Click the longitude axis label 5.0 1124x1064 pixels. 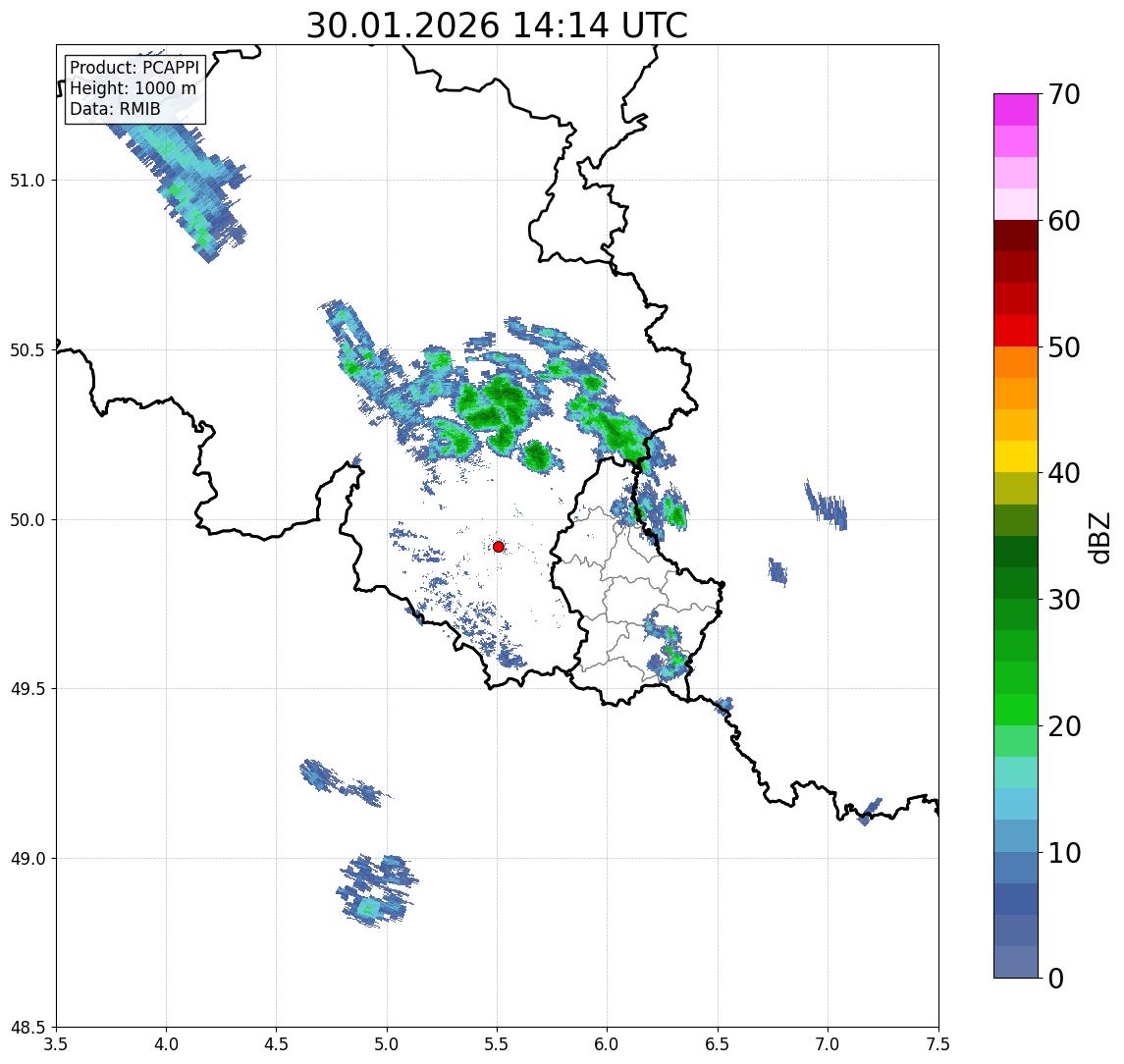[387, 1044]
